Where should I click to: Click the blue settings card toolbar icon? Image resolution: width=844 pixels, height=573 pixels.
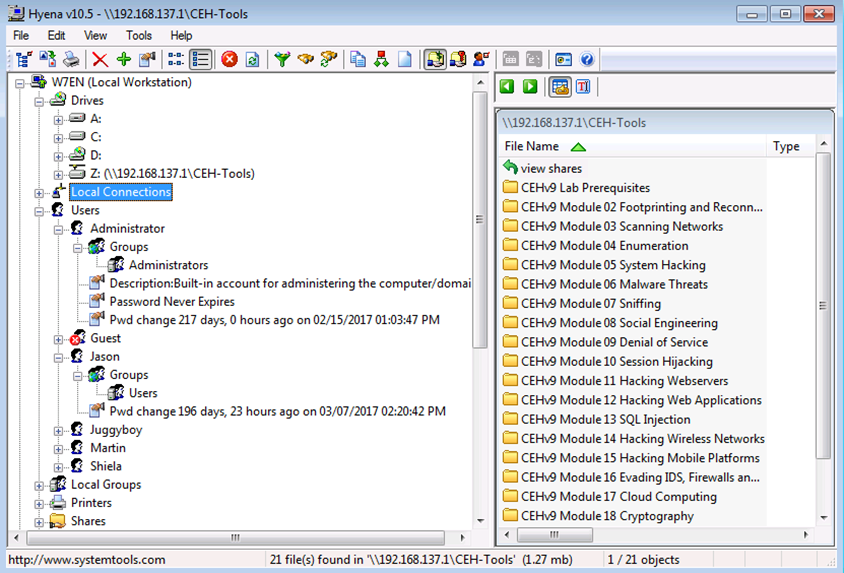click(564, 59)
